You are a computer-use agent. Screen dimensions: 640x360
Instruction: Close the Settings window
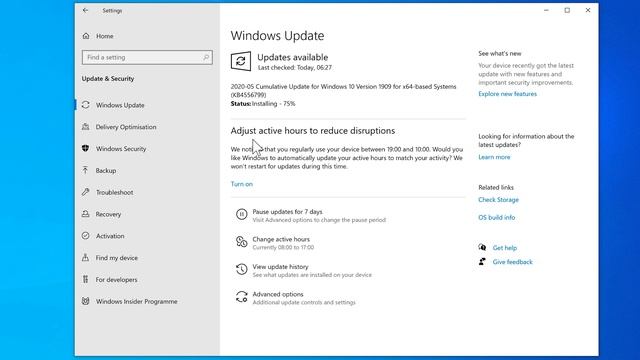tap(588, 11)
